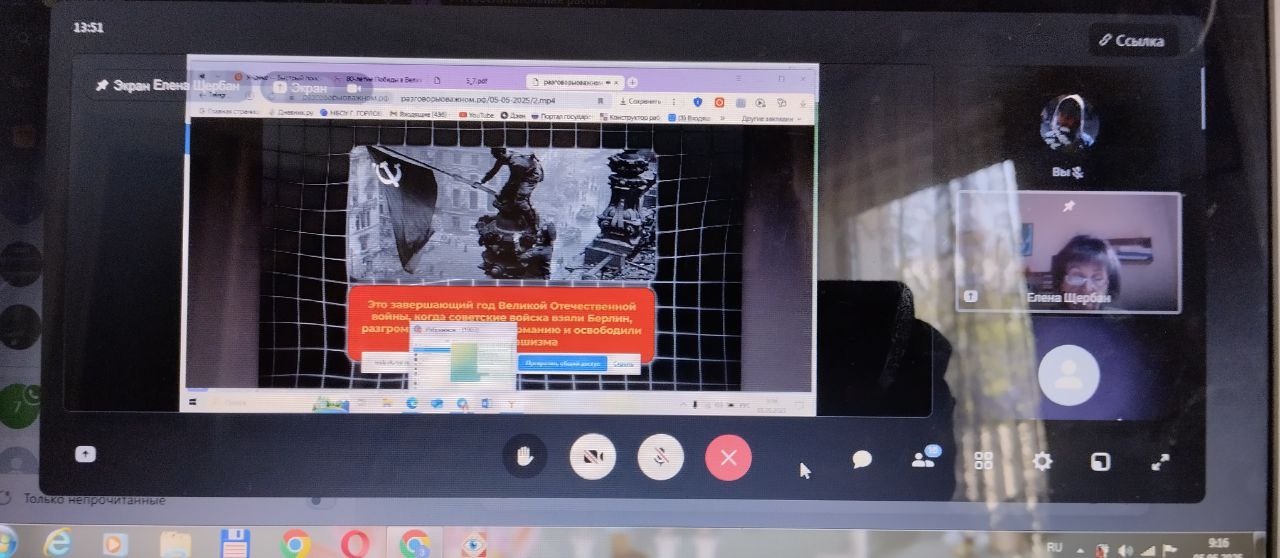Open the media player taskbar icon

[115, 544]
